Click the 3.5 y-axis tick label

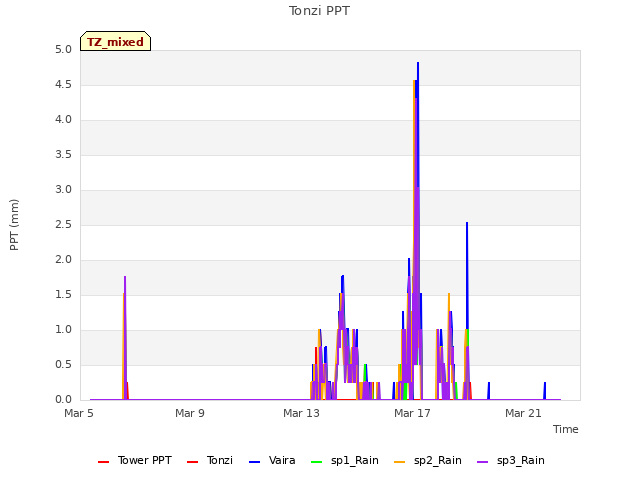(x=63, y=155)
